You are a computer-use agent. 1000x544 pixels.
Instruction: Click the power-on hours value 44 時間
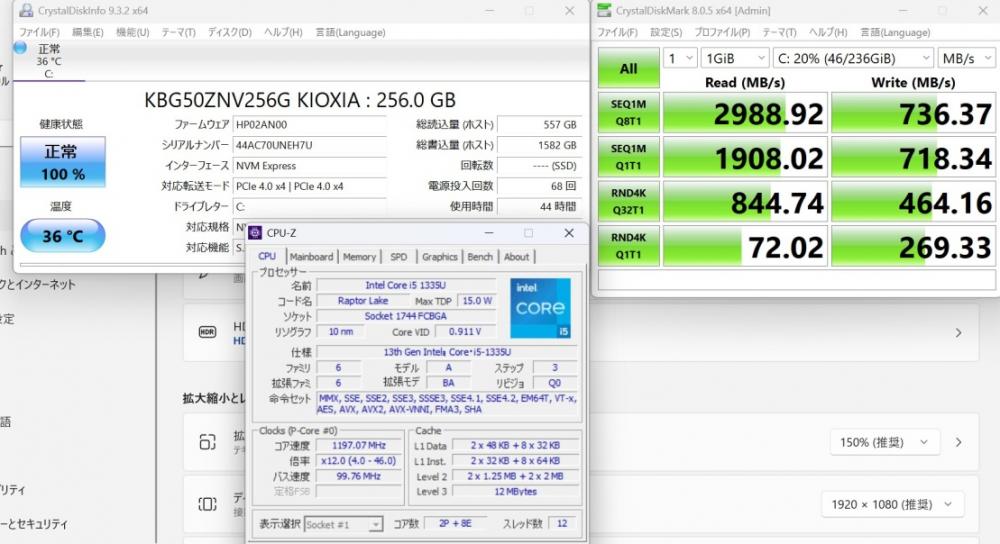pos(538,207)
